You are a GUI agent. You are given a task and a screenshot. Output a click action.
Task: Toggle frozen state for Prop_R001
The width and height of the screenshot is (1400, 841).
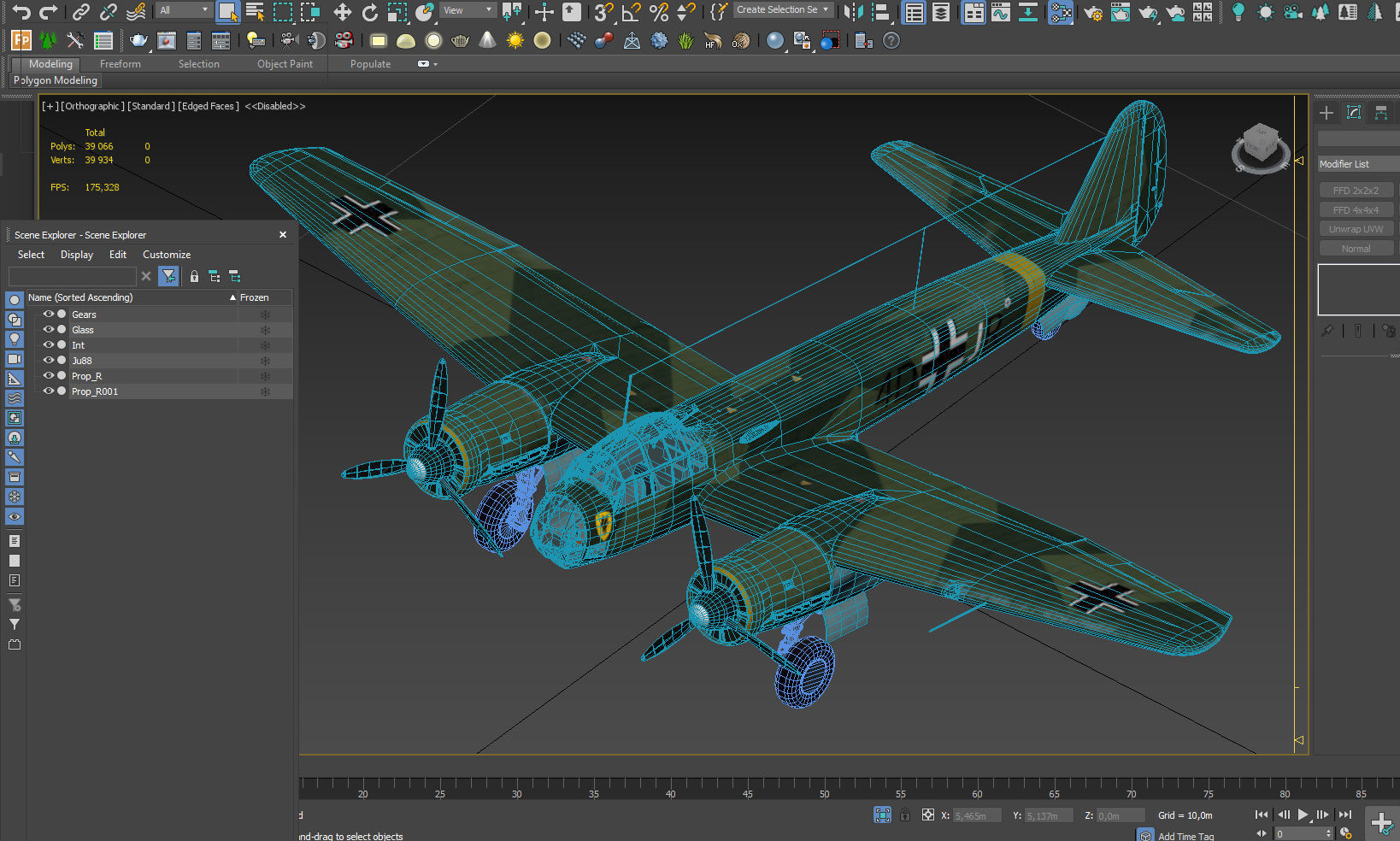tap(265, 391)
